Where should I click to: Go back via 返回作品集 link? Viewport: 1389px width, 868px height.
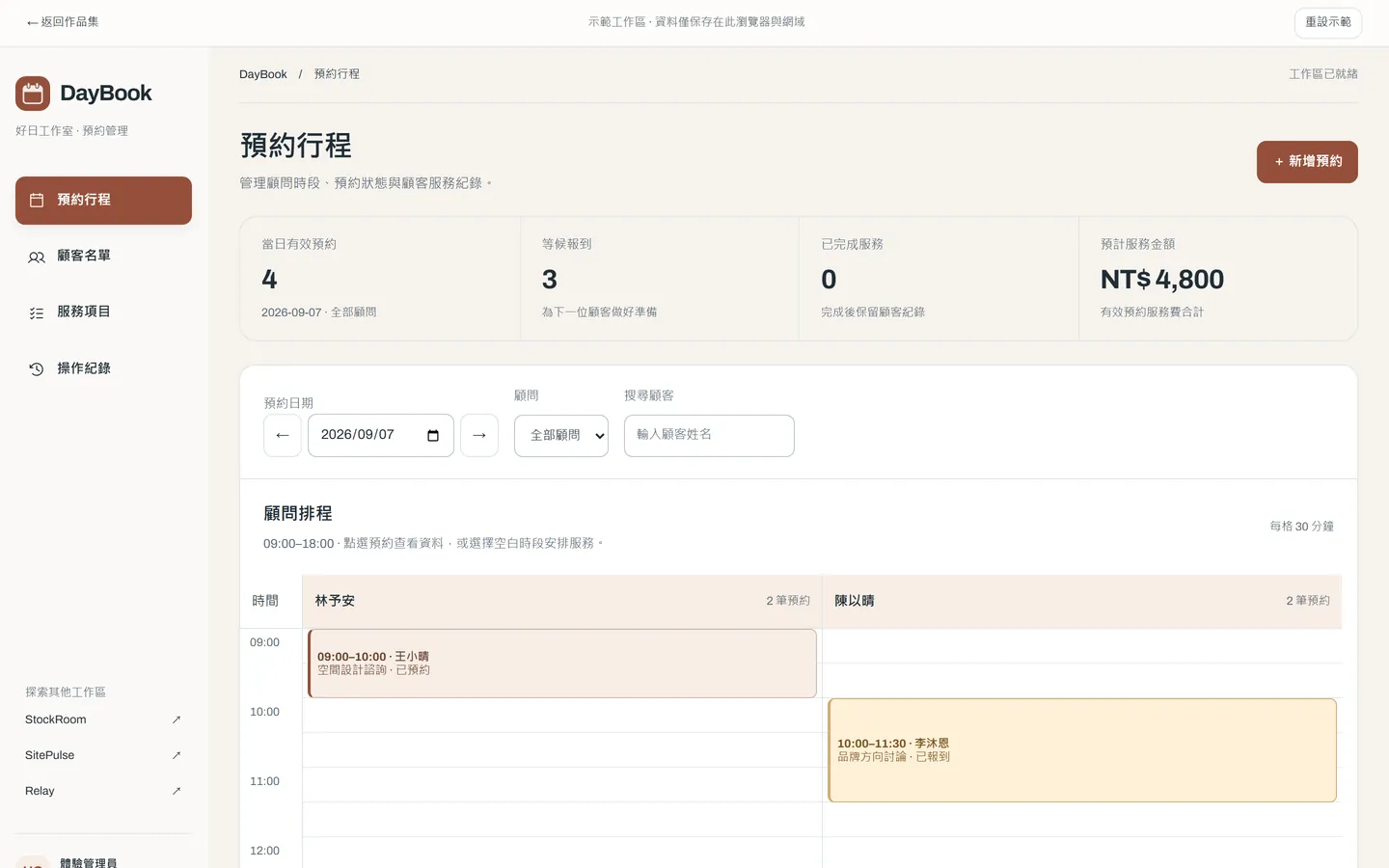(63, 22)
